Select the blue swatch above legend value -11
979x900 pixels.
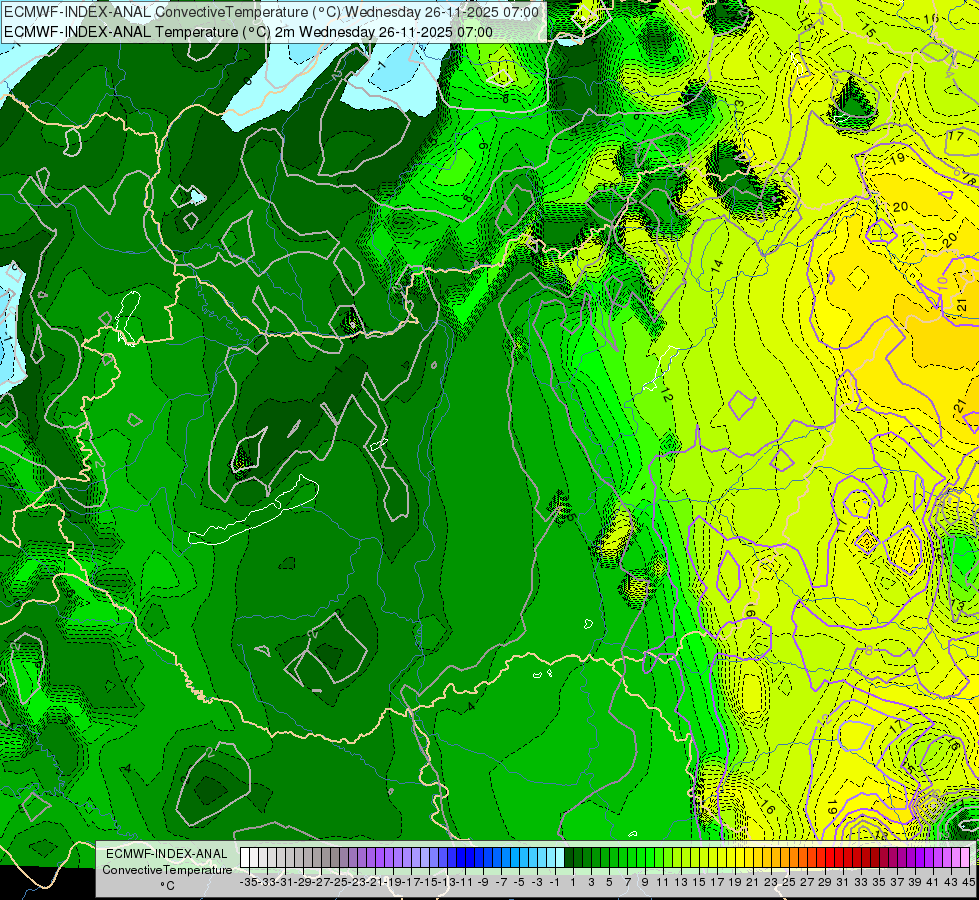[460, 857]
